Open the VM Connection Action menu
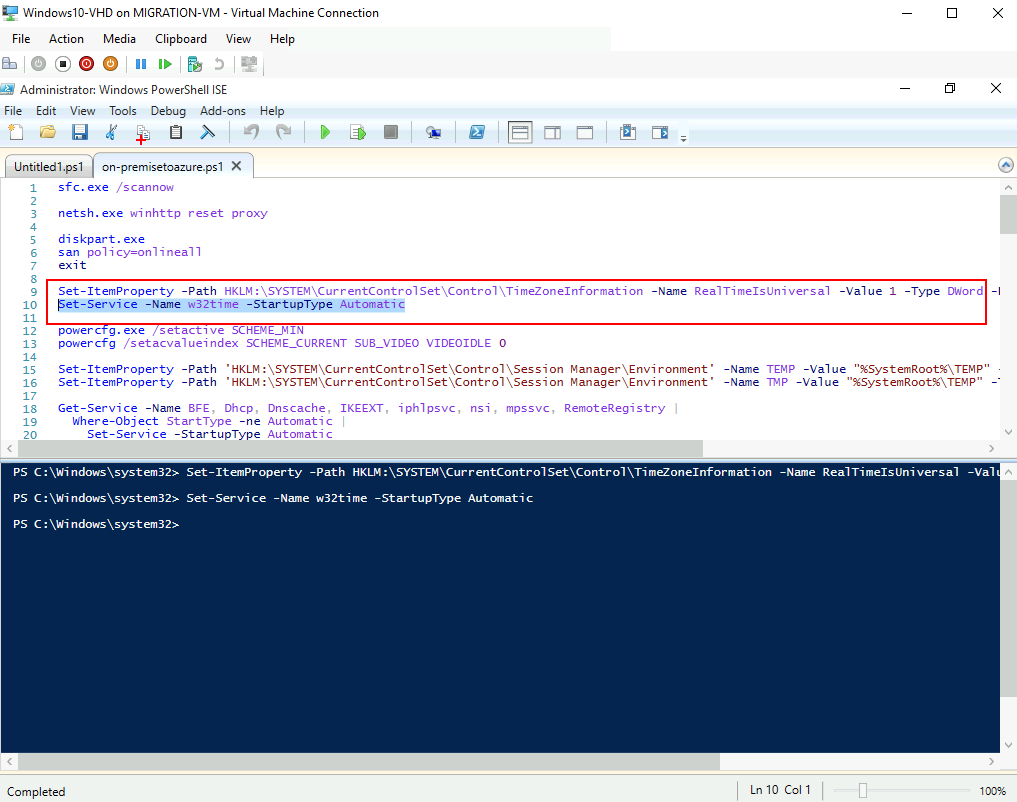Viewport: 1017px width, 802px height. pyautogui.click(x=66, y=39)
